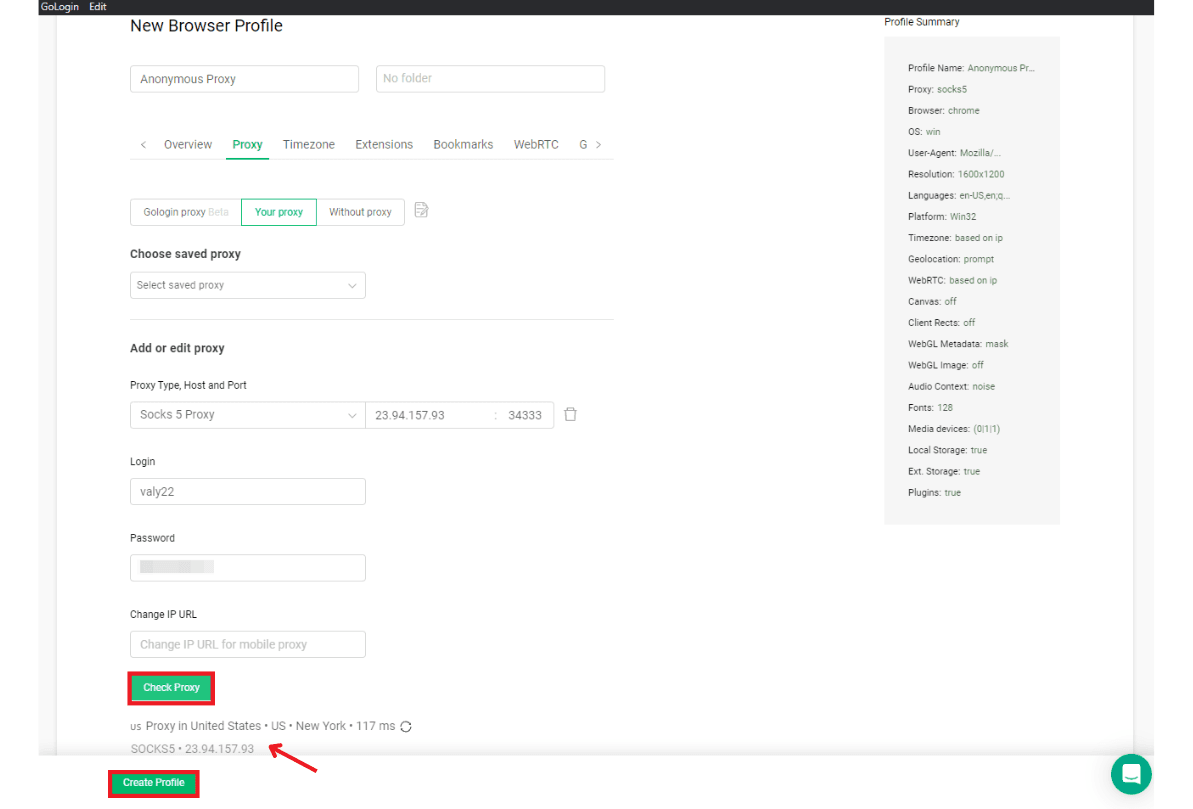Click the Anonymous Proxy profile name field
Screen dimensions: 1193x809
244,78
